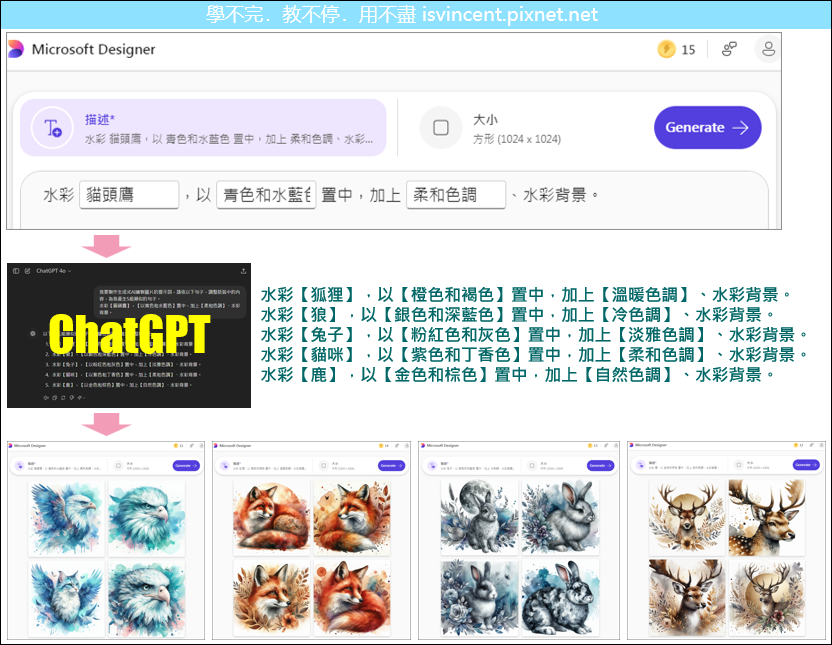832x645 pixels.
Task: Click the coin credits icon in the eagle results window
Action: (x=176, y=446)
